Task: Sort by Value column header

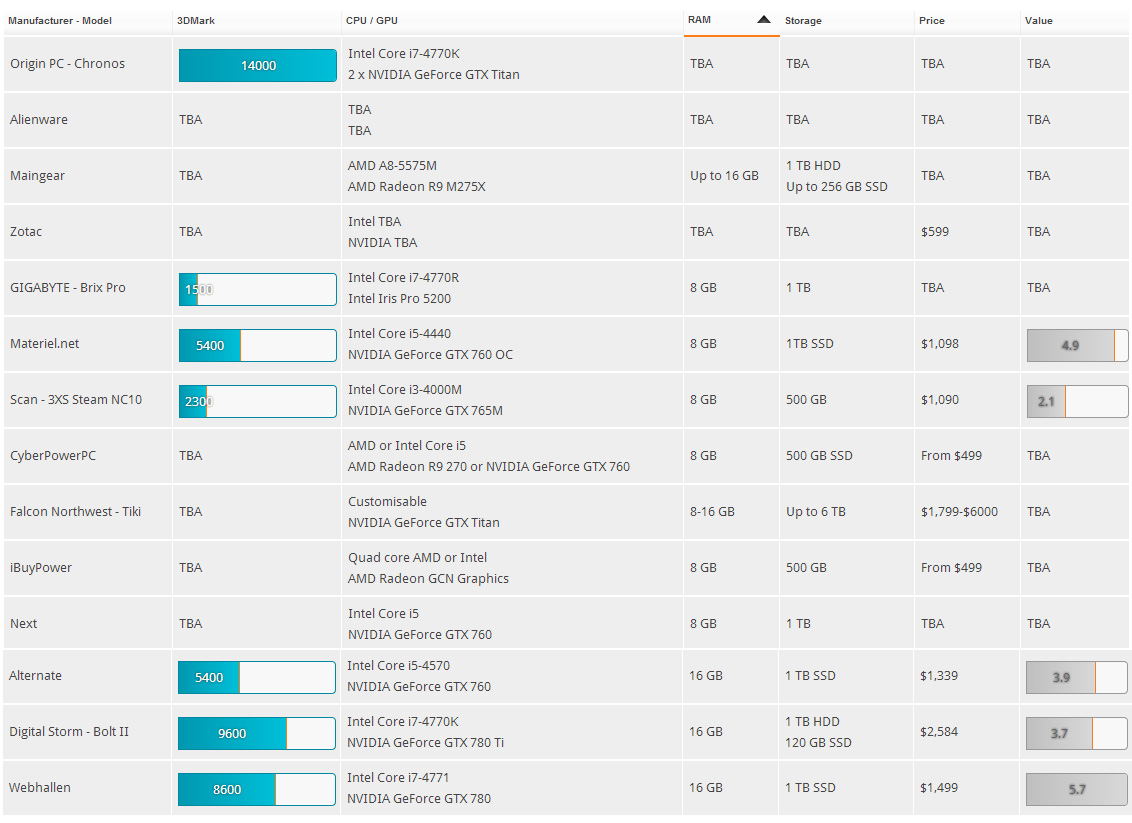Action: pyautogui.click(x=1039, y=21)
